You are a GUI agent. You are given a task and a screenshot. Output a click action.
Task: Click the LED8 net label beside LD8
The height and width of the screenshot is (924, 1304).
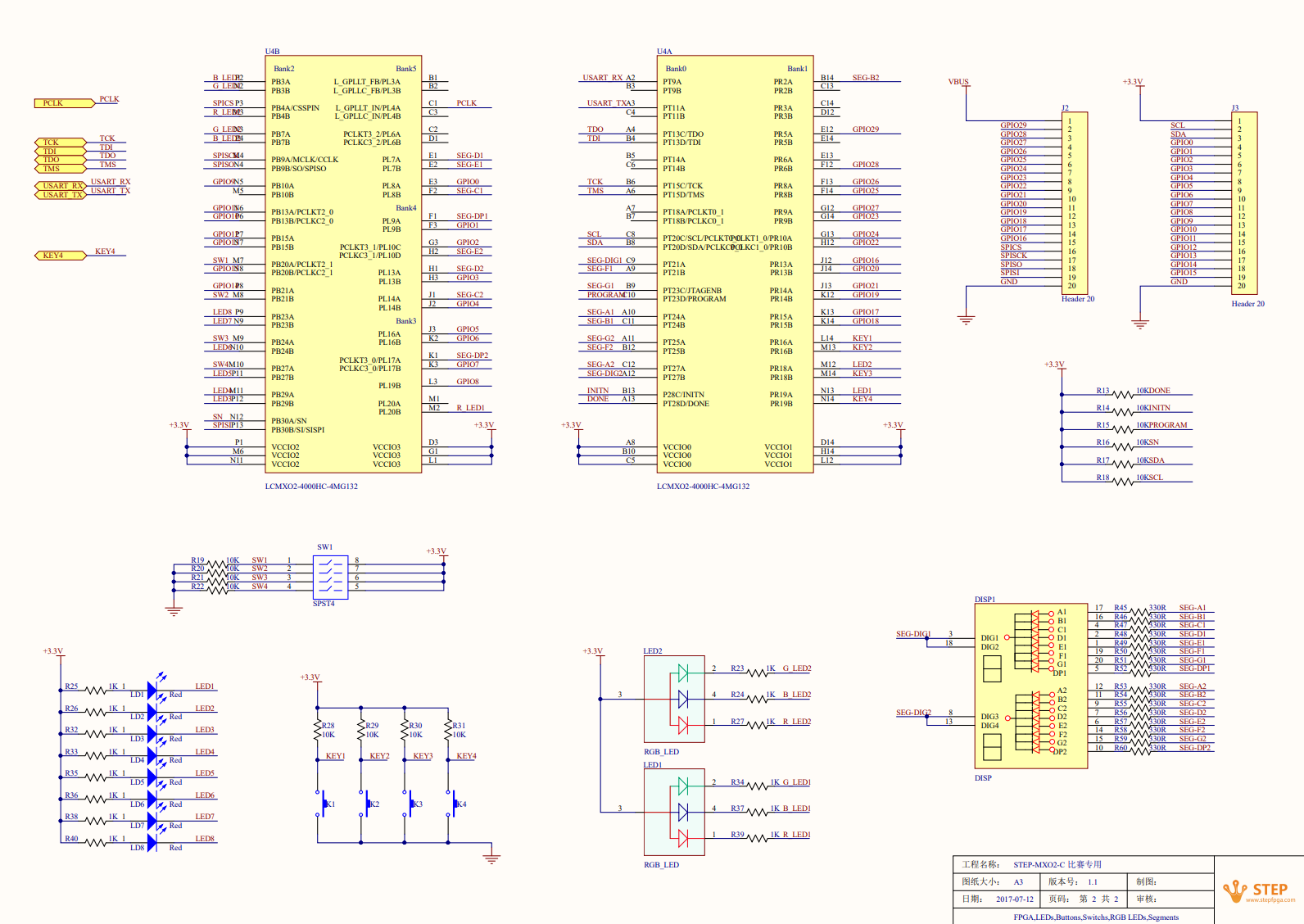[x=205, y=839]
